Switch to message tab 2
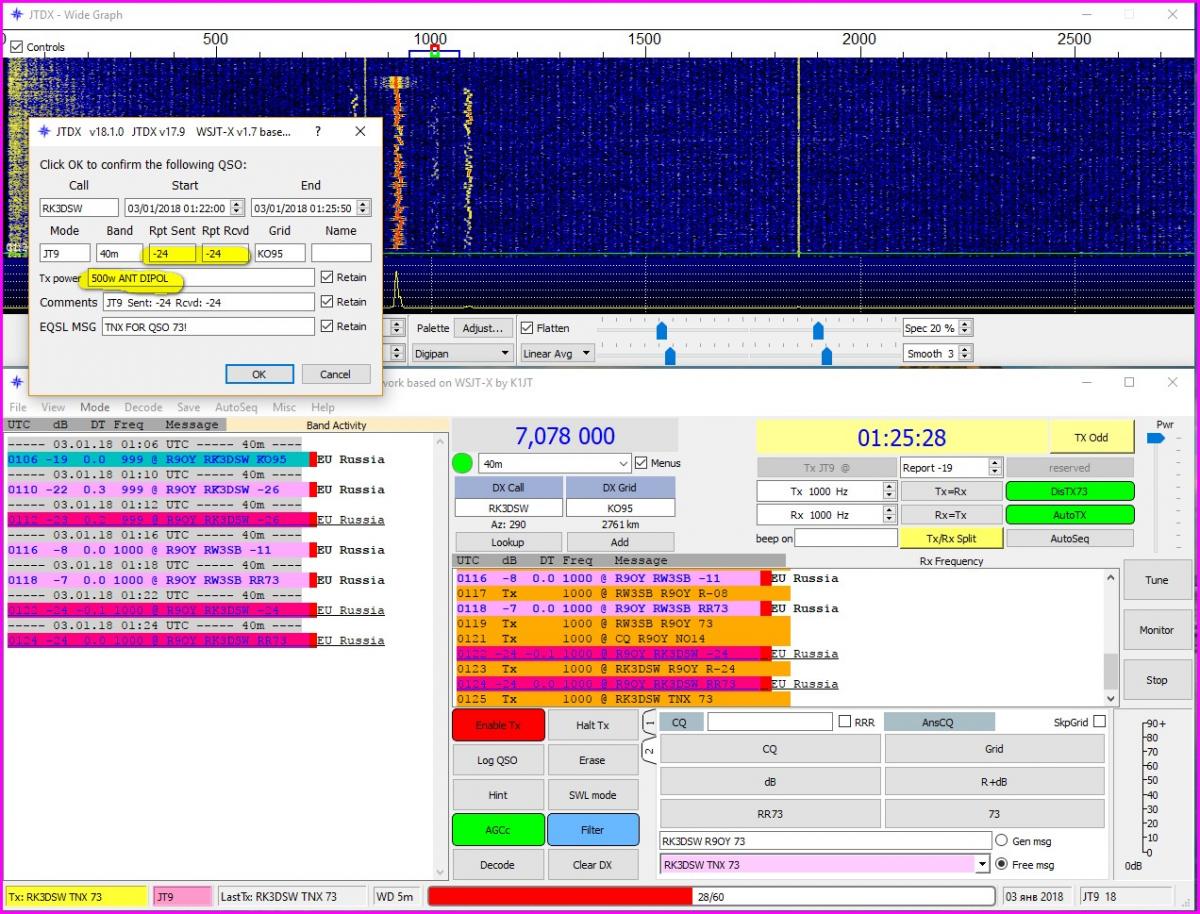This screenshot has width=1200, height=914. (649, 750)
